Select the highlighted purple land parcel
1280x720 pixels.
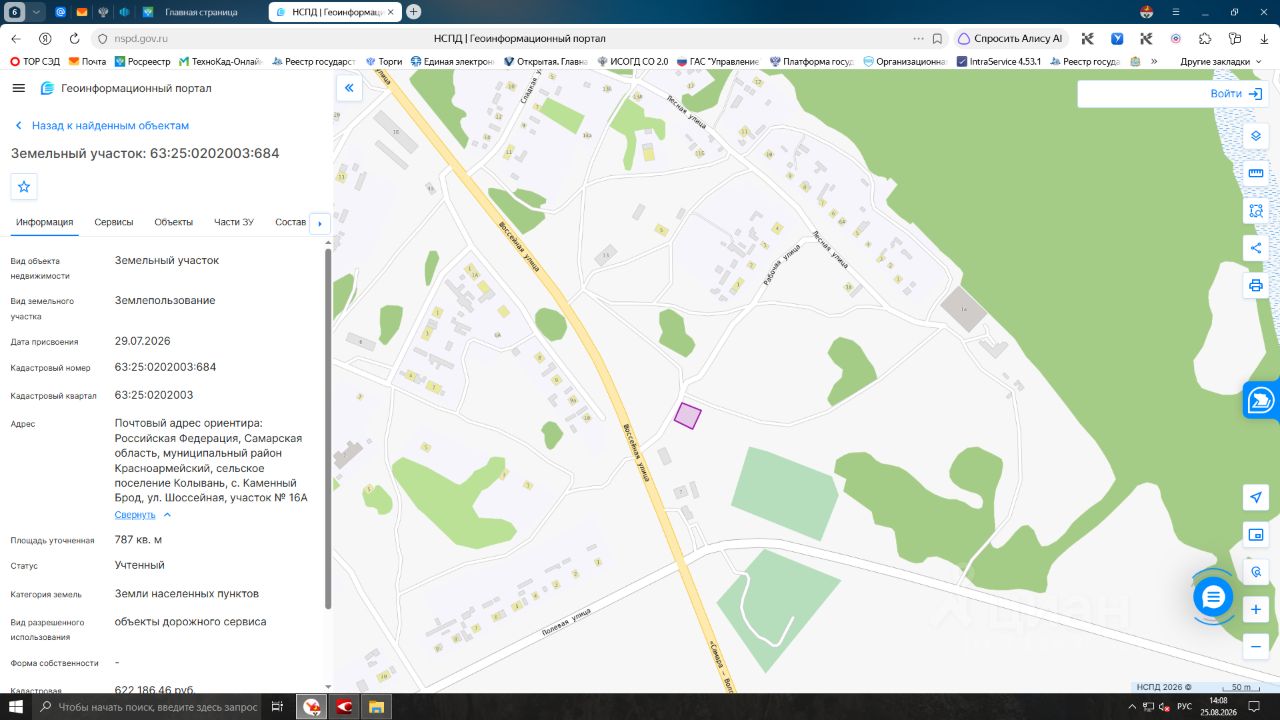point(688,415)
